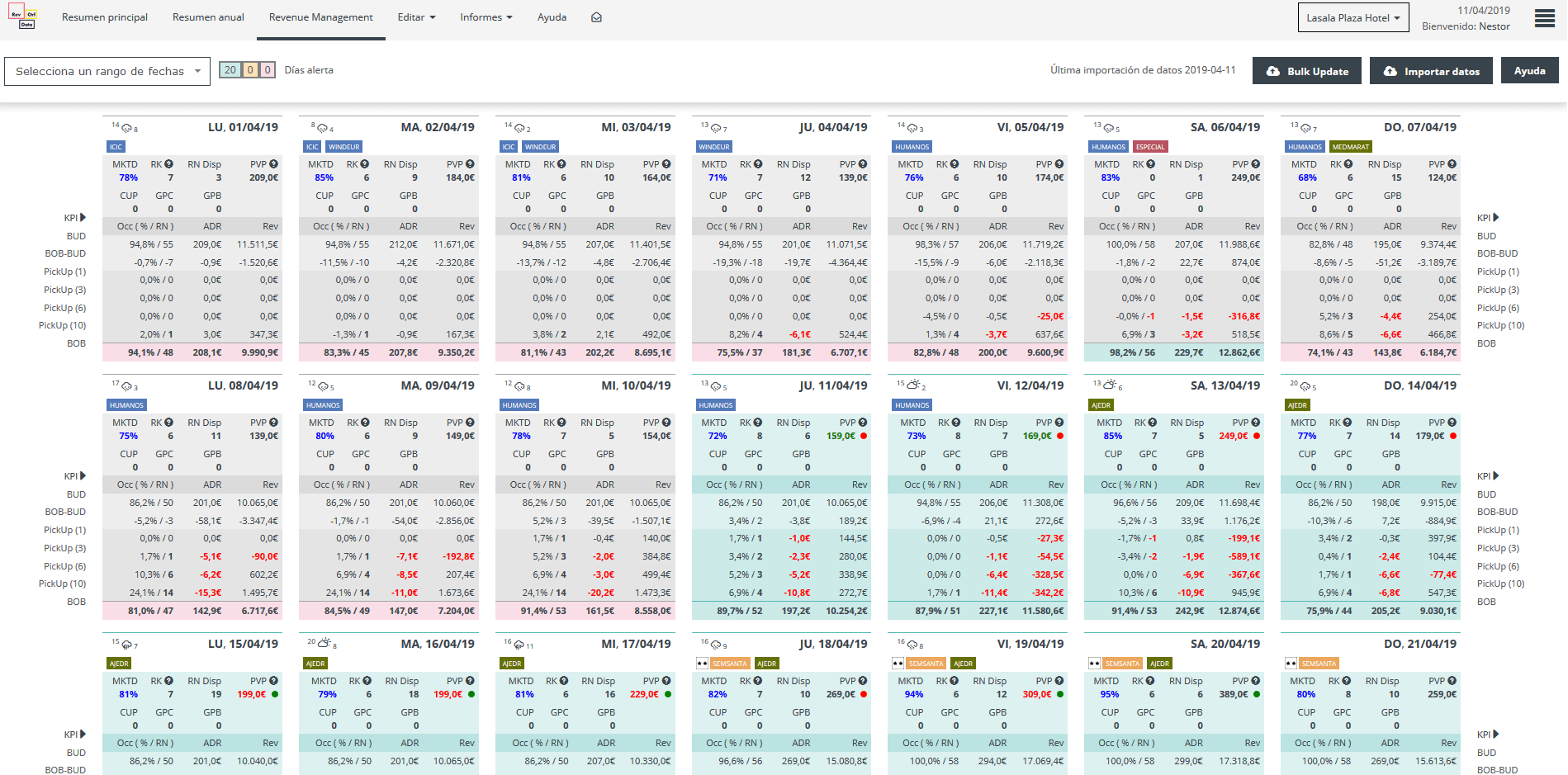The image size is (1568, 775).
Task: Click the RevCtrl Data logo icon
Action: click(x=23, y=17)
